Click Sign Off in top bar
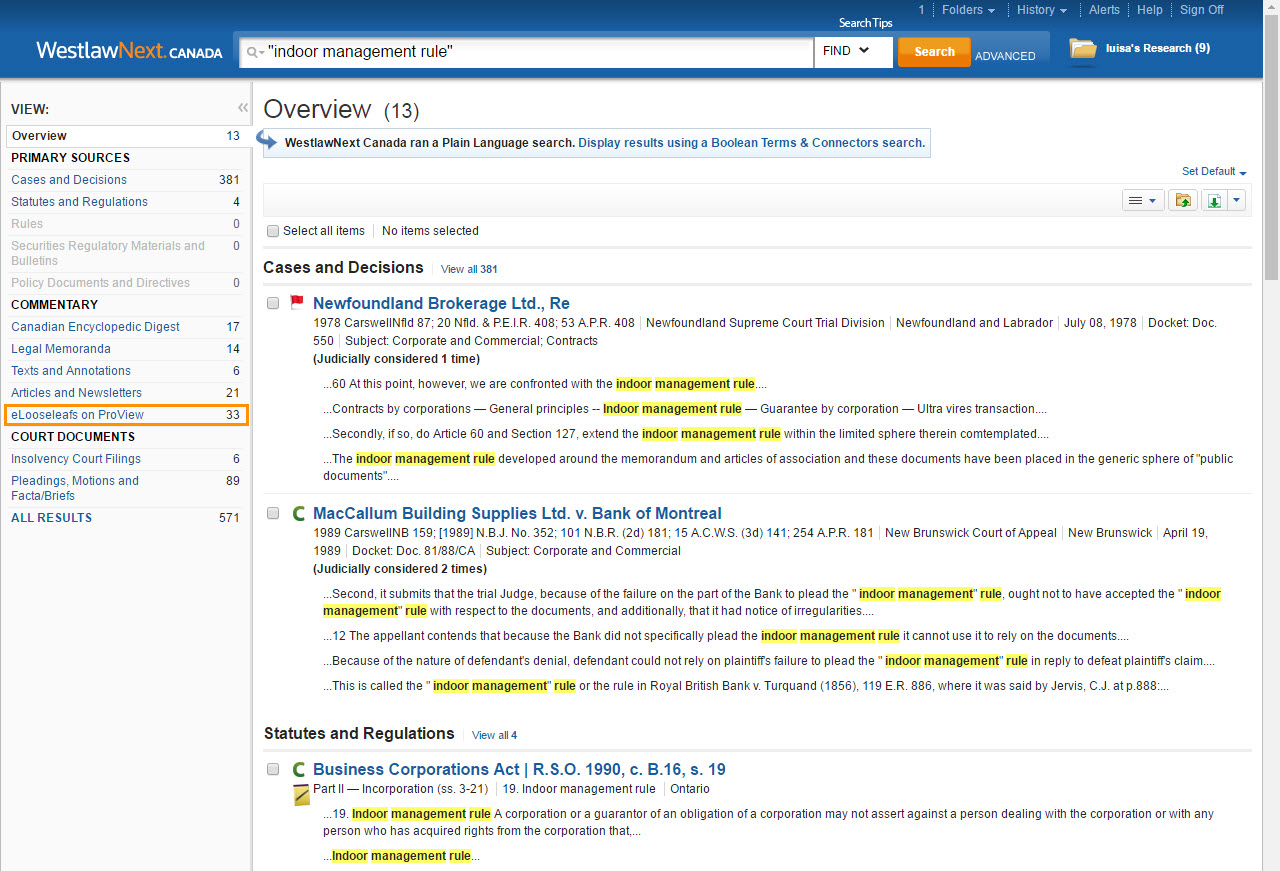The width and height of the screenshot is (1280, 871). click(x=1201, y=10)
